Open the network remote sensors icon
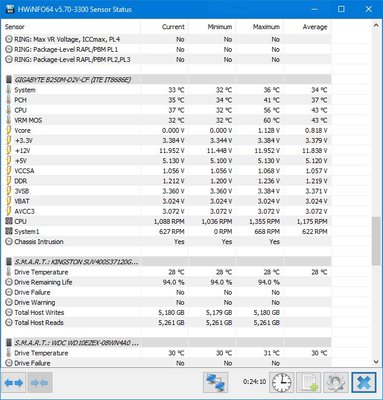This screenshot has height=400, width=383. [216, 382]
